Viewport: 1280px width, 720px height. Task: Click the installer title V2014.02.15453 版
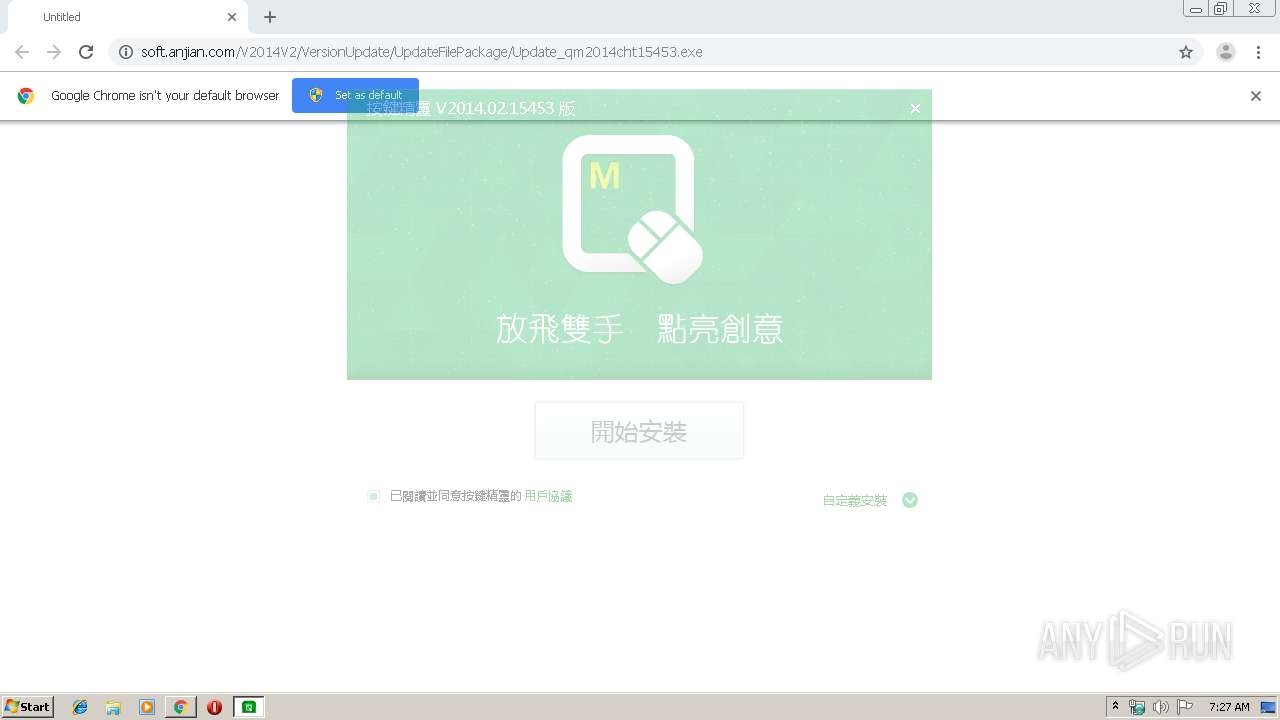[471, 108]
